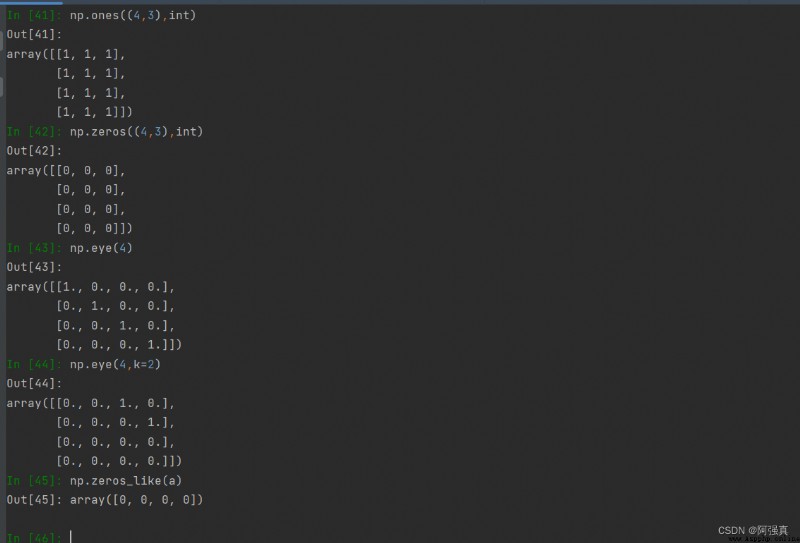
Task: Click the row [0., 0., 1., 0.] in Out[44]
Action: tap(91, 403)
